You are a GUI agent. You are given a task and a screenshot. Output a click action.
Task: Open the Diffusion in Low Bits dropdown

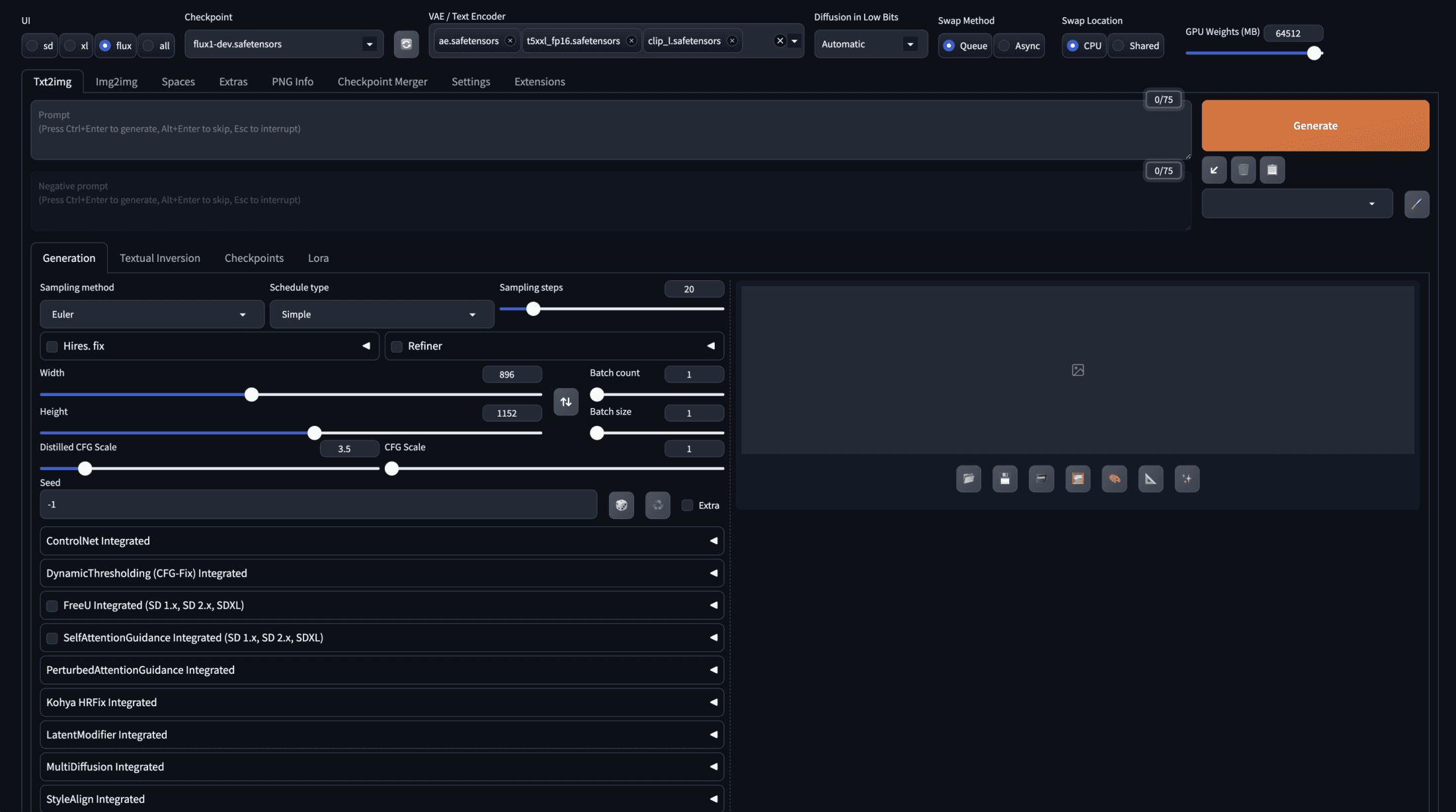coord(870,44)
